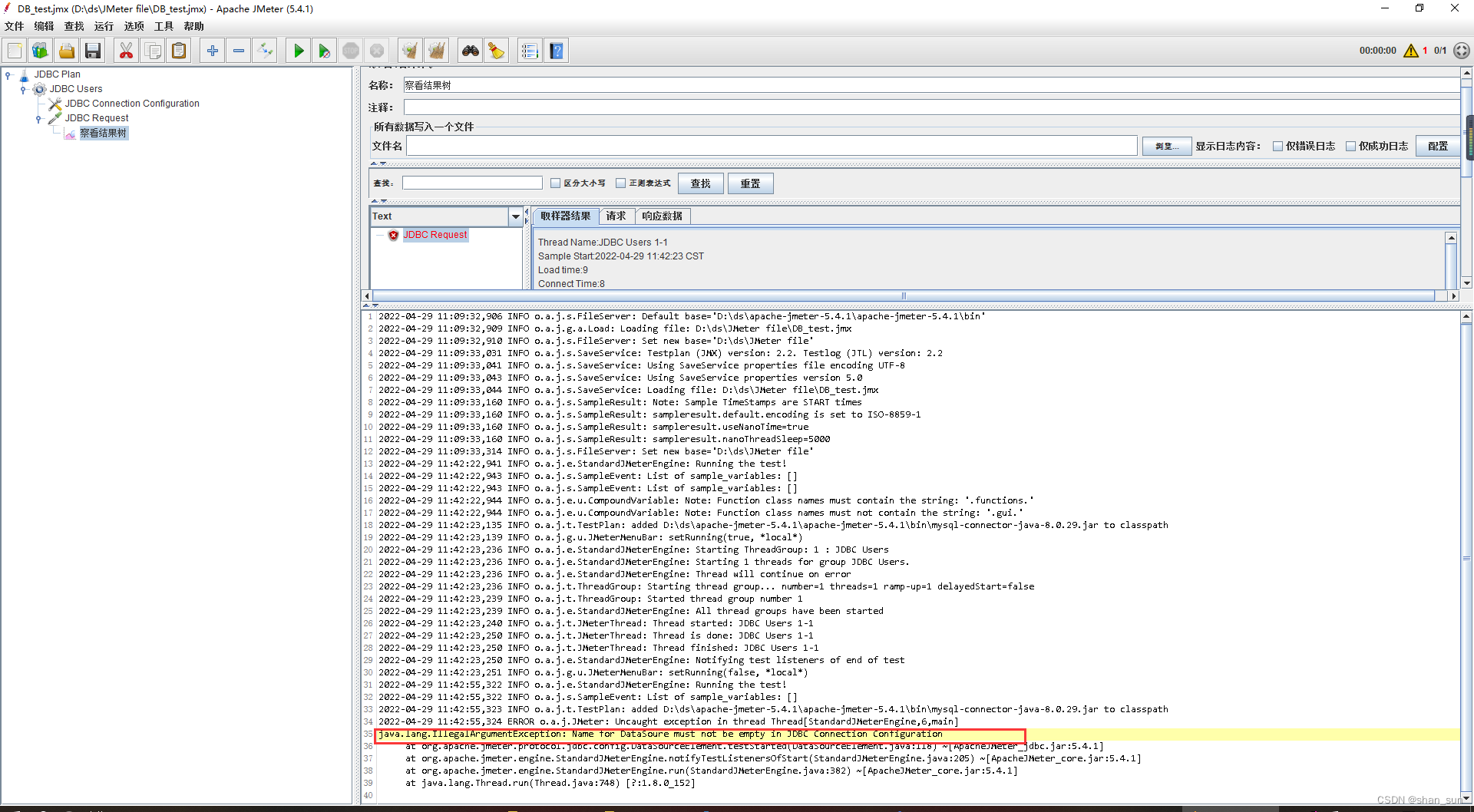The width and height of the screenshot is (1474, 812).
Task: Click inside the 文件名 input field
Action: pyautogui.click(x=768, y=146)
